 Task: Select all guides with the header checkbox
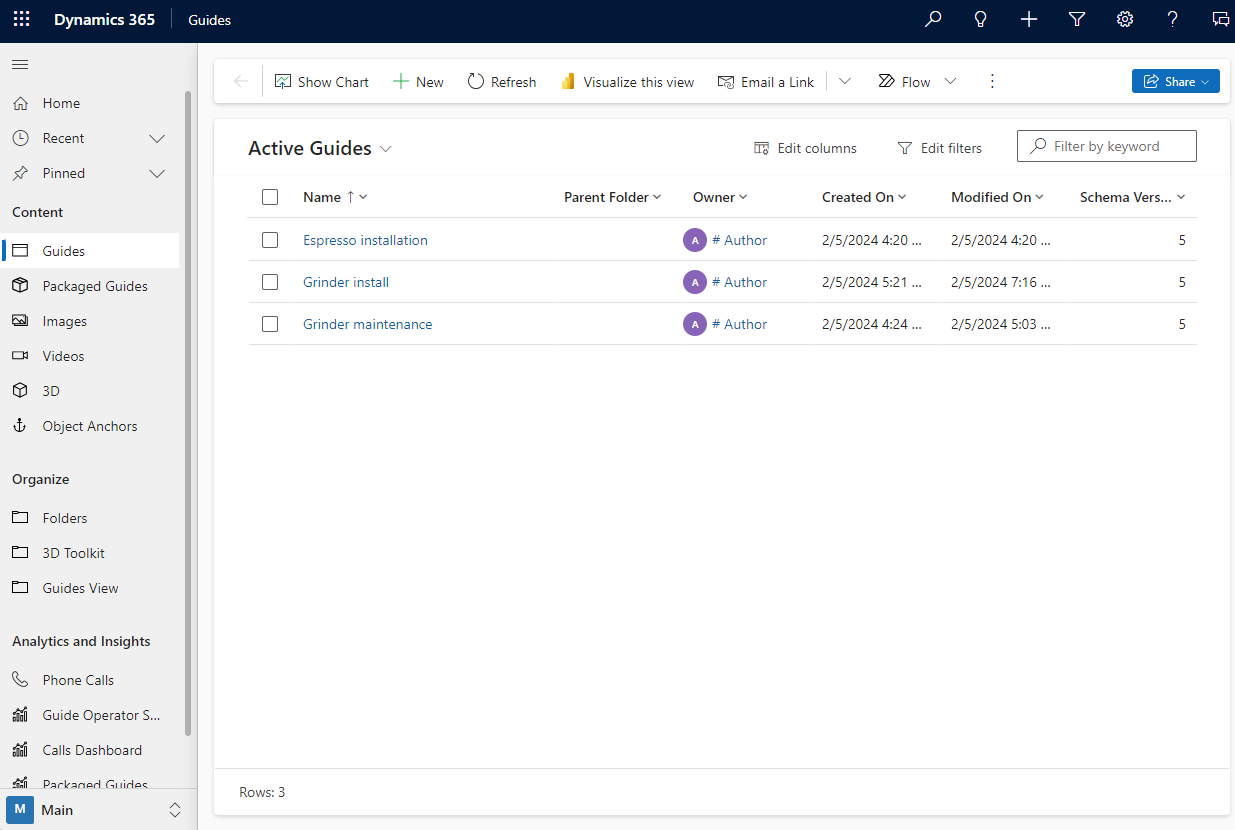tap(270, 197)
